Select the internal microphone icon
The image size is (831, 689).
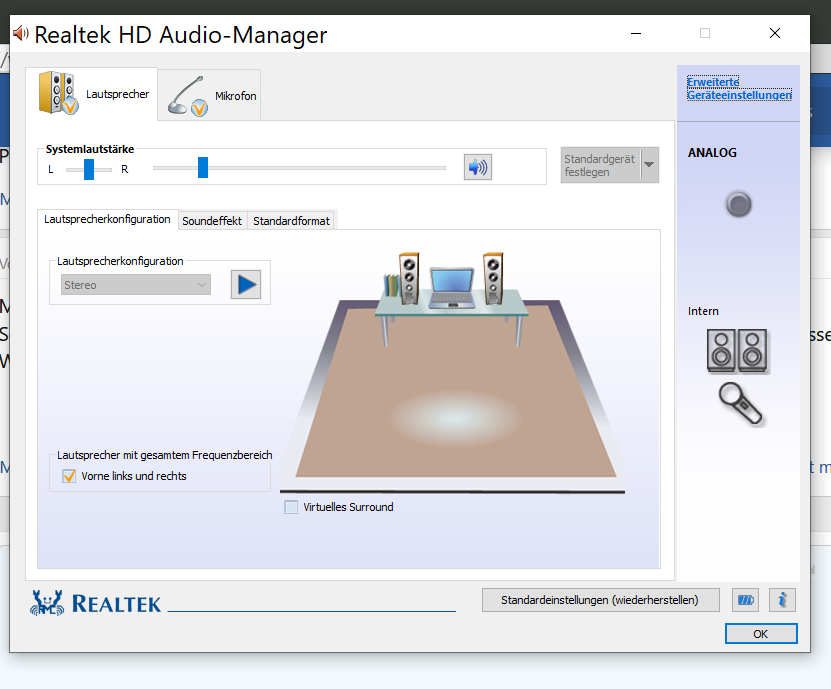coord(740,404)
